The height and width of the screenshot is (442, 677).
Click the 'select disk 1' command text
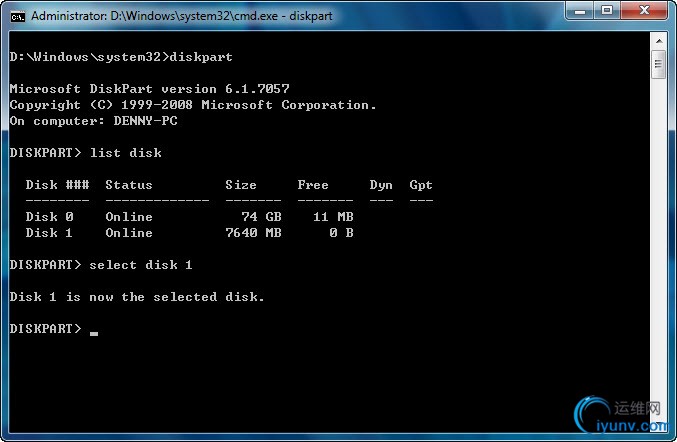pos(141,265)
